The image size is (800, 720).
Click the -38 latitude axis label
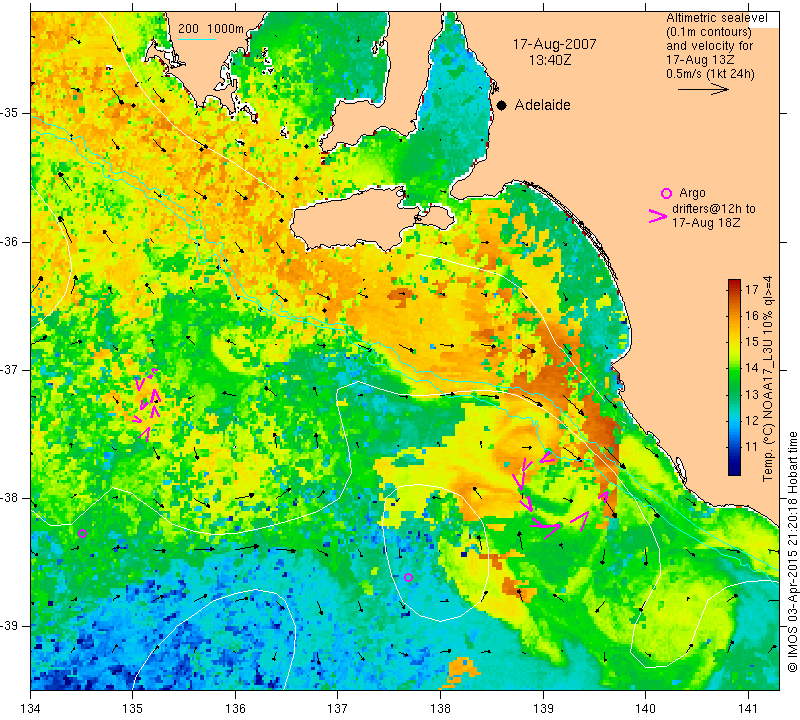pos(15,498)
